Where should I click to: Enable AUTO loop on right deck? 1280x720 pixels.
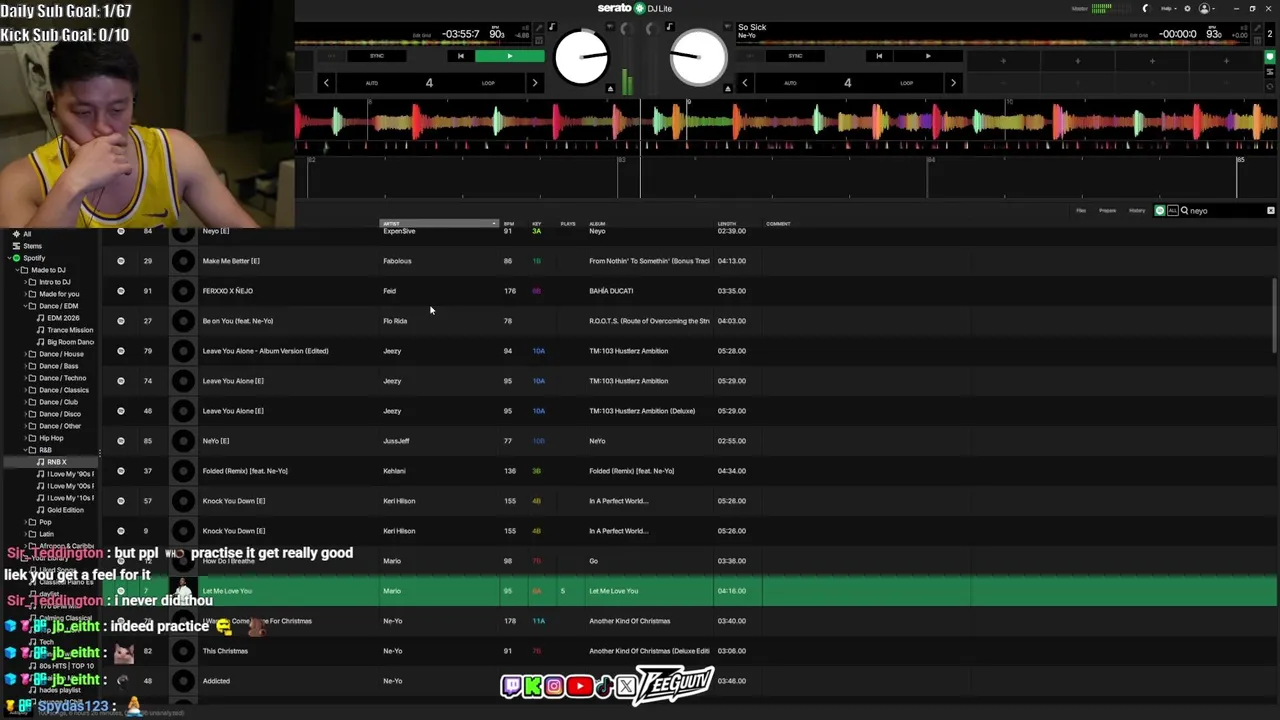(790, 83)
